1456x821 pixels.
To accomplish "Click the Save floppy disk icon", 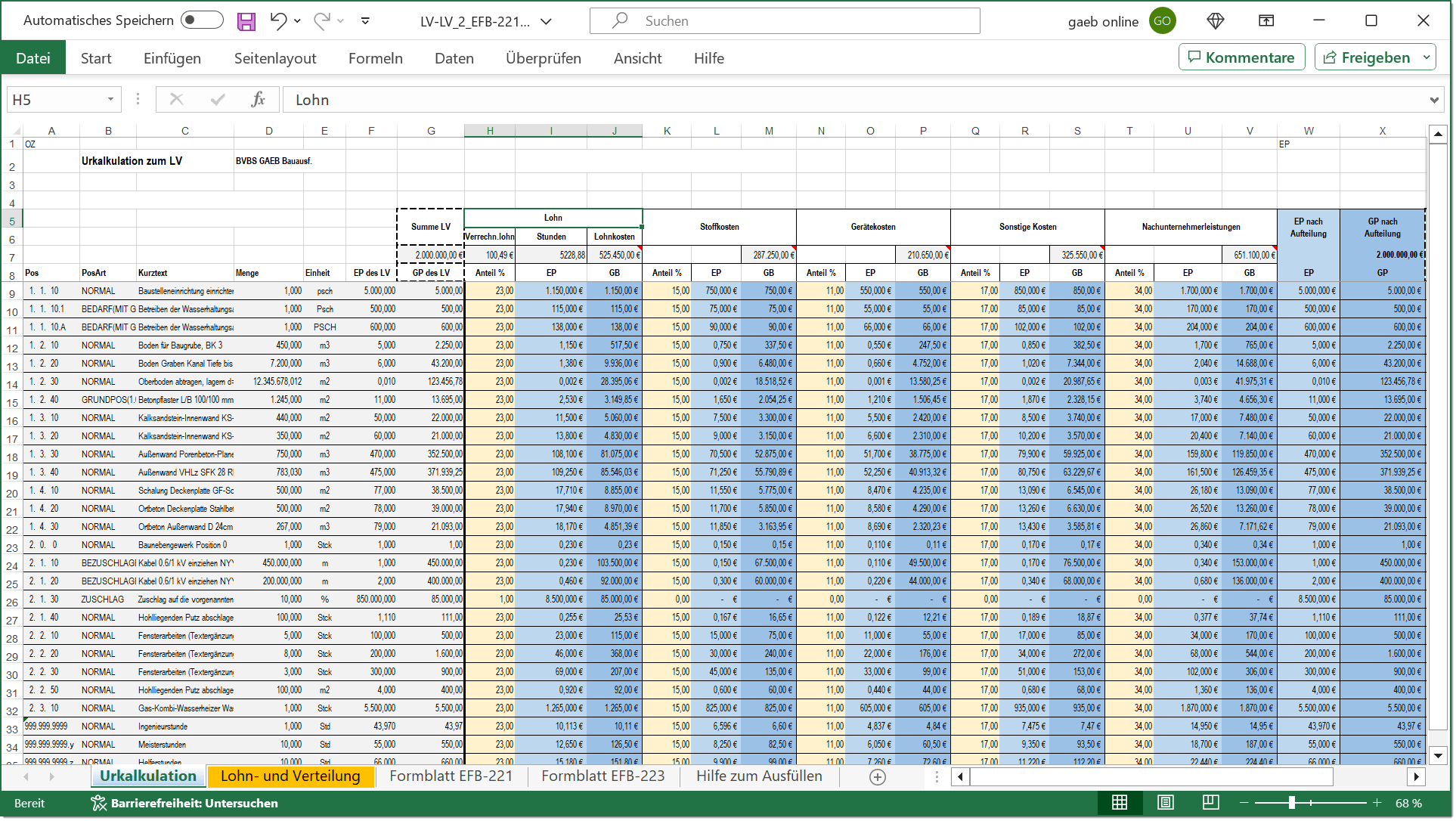I will pos(246,21).
